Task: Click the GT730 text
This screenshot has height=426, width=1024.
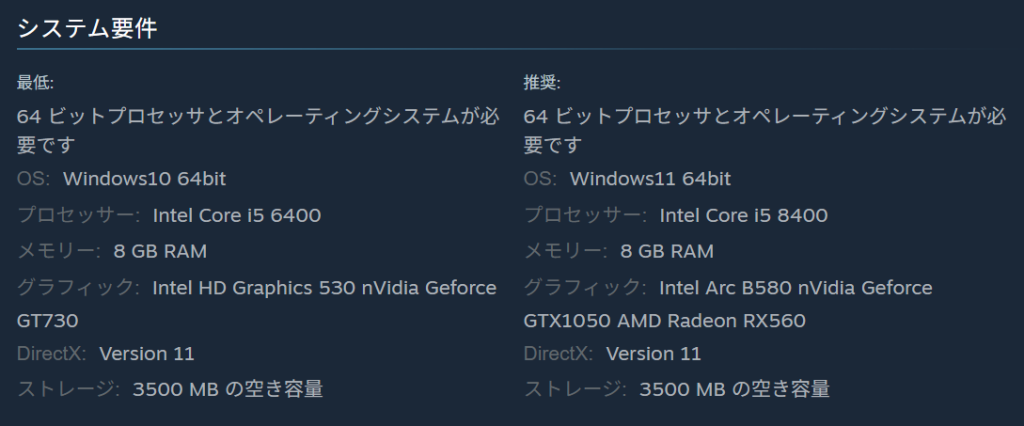Action: pyautogui.click(x=48, y=322)
